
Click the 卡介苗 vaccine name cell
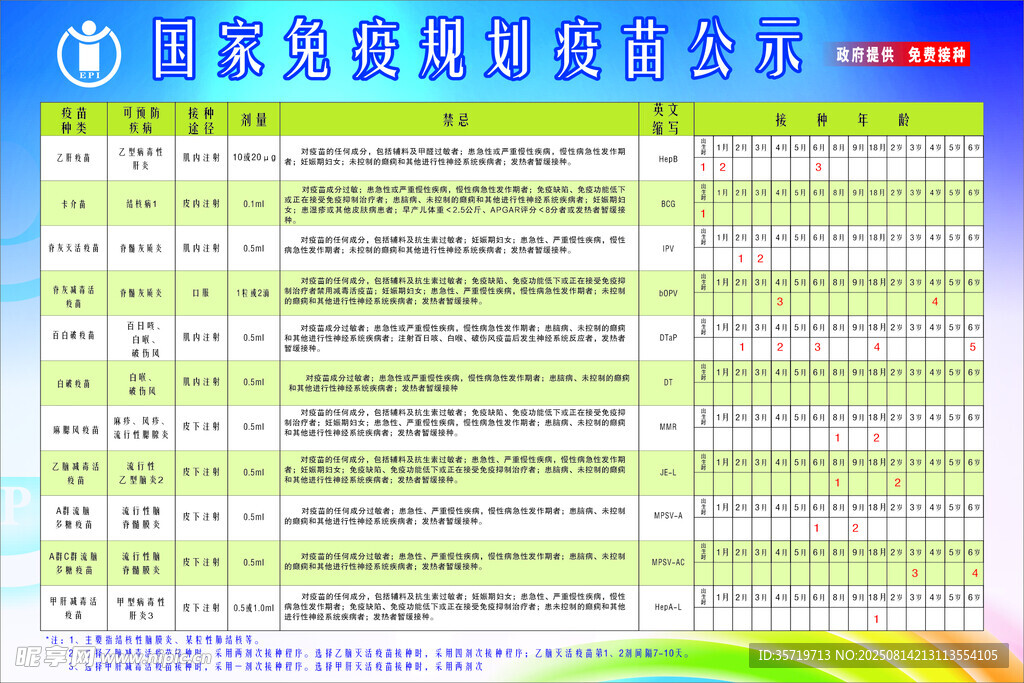pos(74,203)
